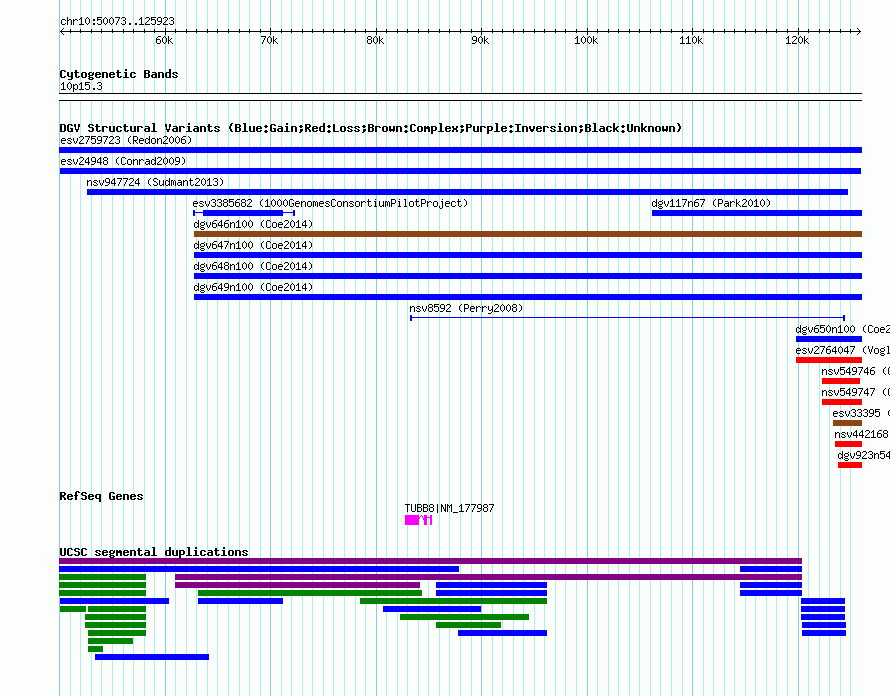Select the red dgv923n54 loss bar
The height and width of the screenshot is (696, 890).
tap(850, 465)
